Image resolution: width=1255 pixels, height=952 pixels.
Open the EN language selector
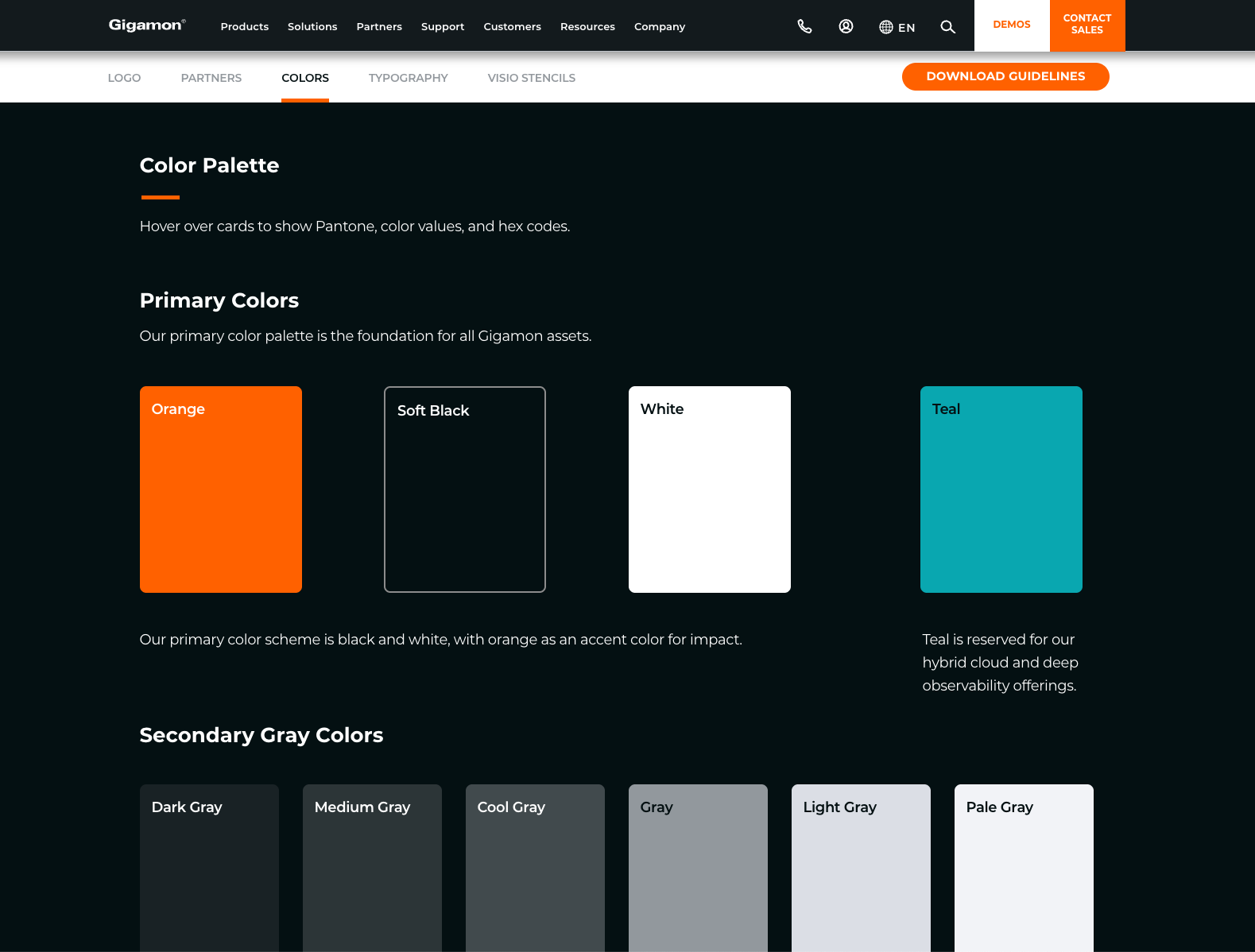tap(897, 27)
